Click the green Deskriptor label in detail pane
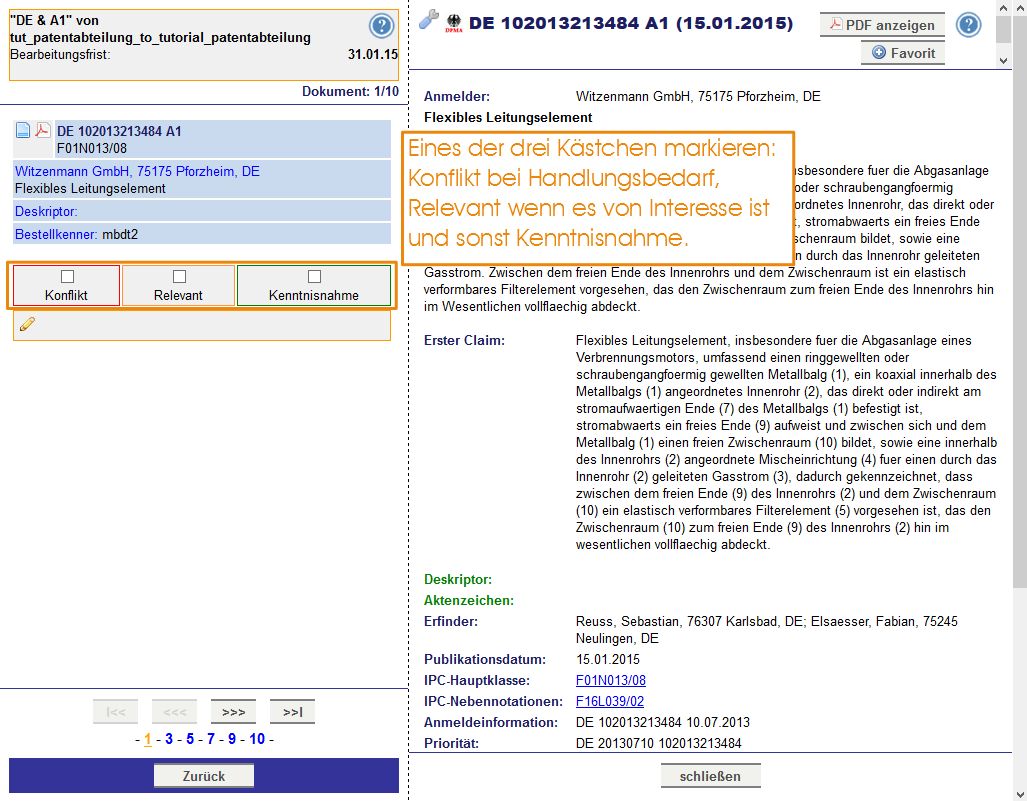 click(x=458, y=580)
